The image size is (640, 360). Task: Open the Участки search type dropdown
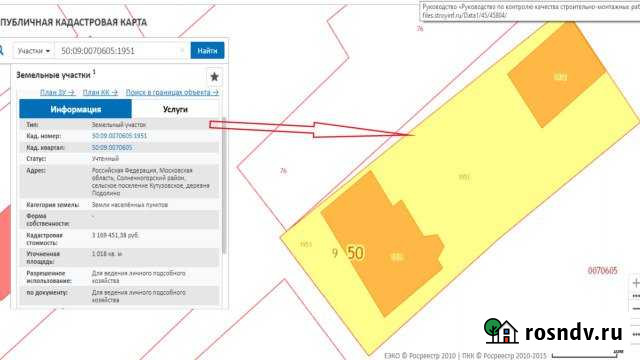(33, 51)
